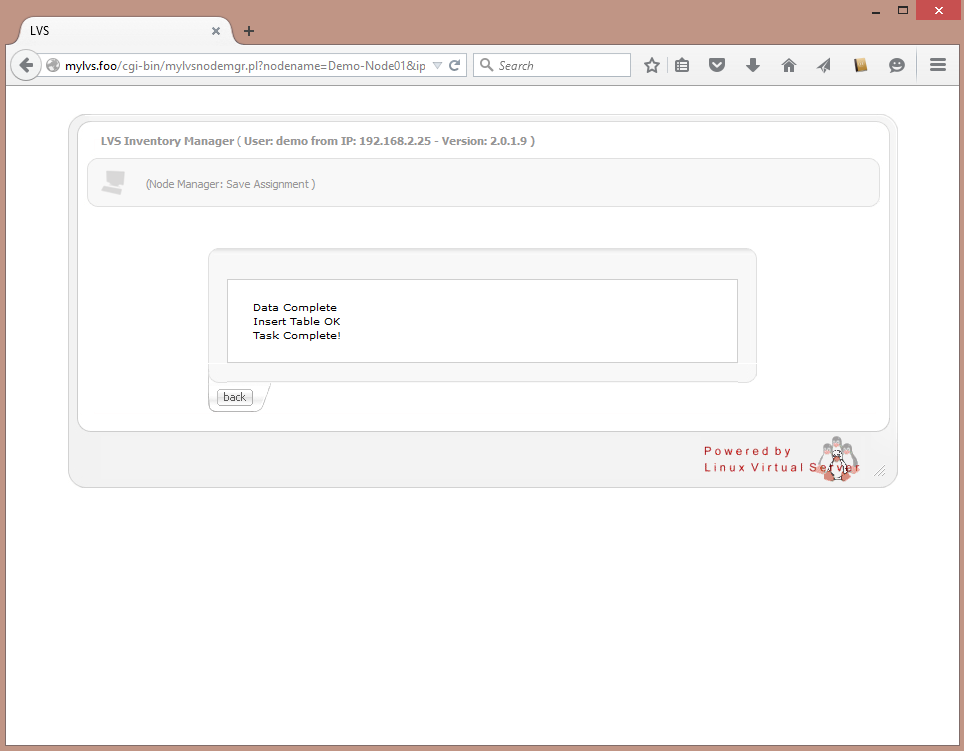Select the LVS tab
Image resolution: width=964 pixels, height=751 pixels.
pos(110,31)
